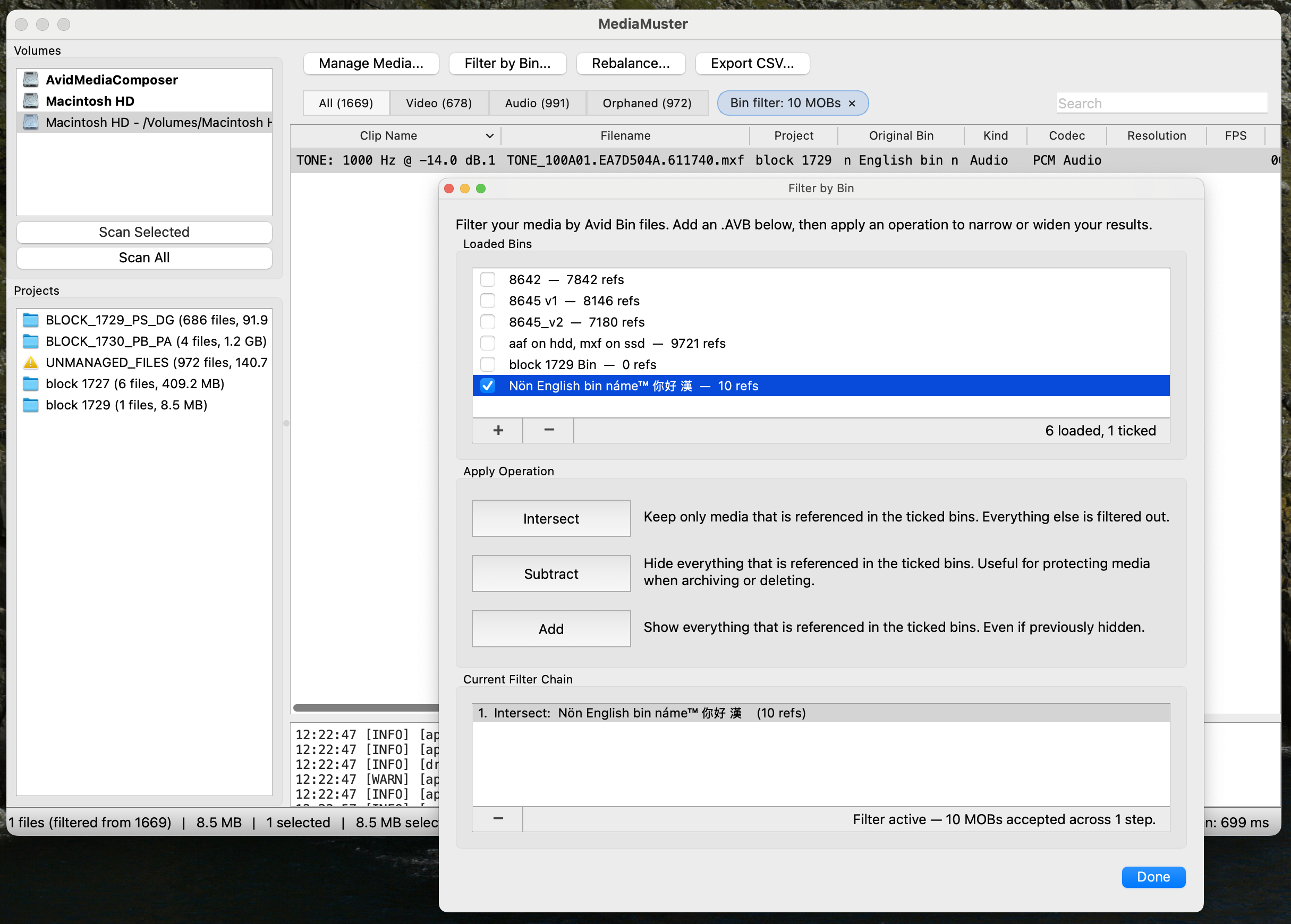The height and width of the screenshot is (924, 1291).
Task: Tick the 8645 v1 bin checkbox
Action: [488, 301]
